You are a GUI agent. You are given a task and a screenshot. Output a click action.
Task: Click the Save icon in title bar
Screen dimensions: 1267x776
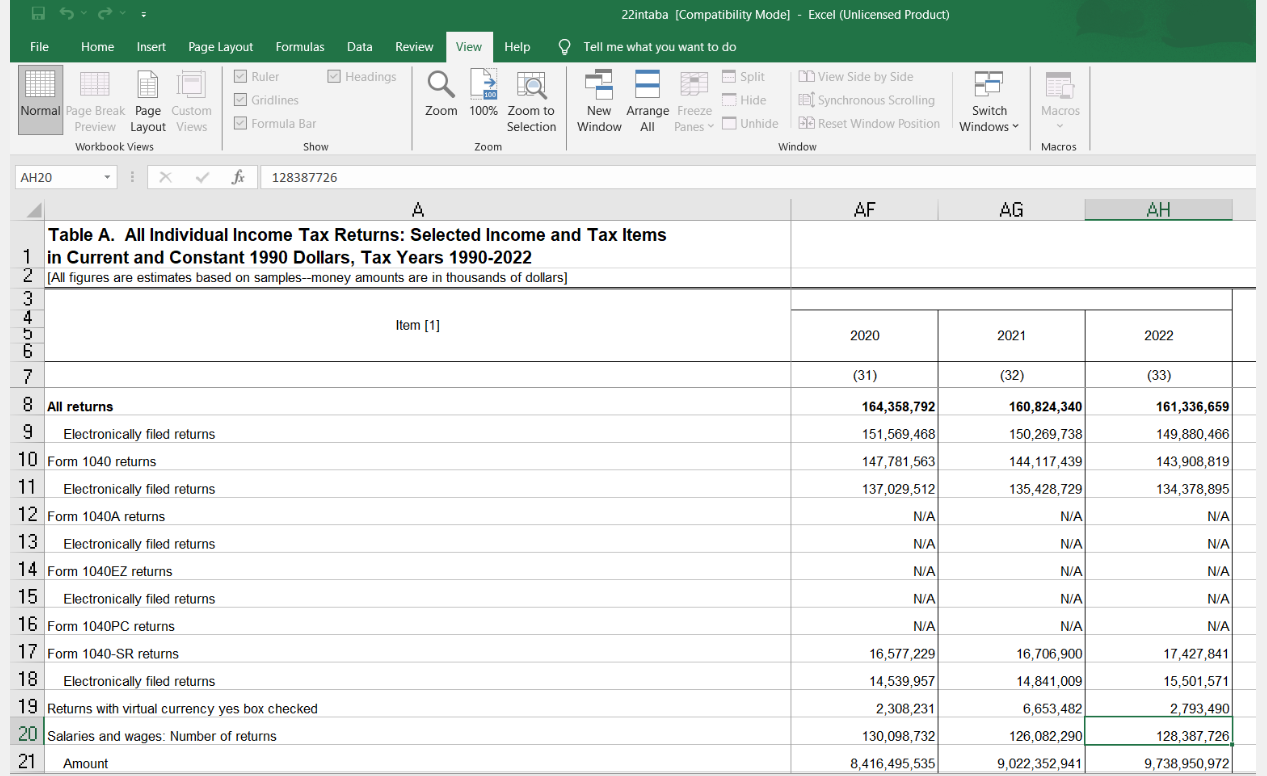[x=38, y=14]
